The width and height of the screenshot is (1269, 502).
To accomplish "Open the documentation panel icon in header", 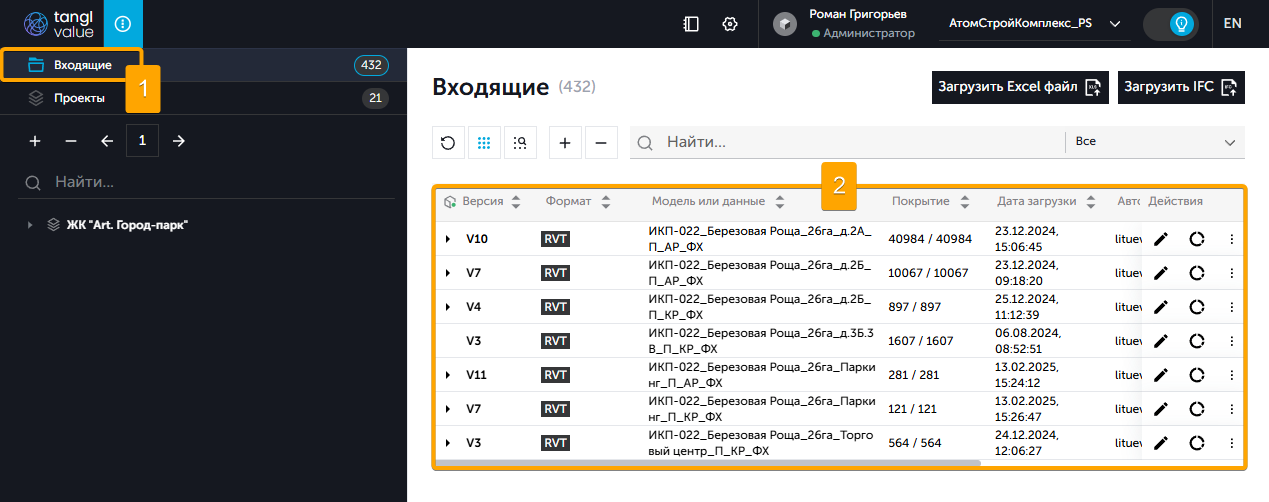I will coord(690,24).
